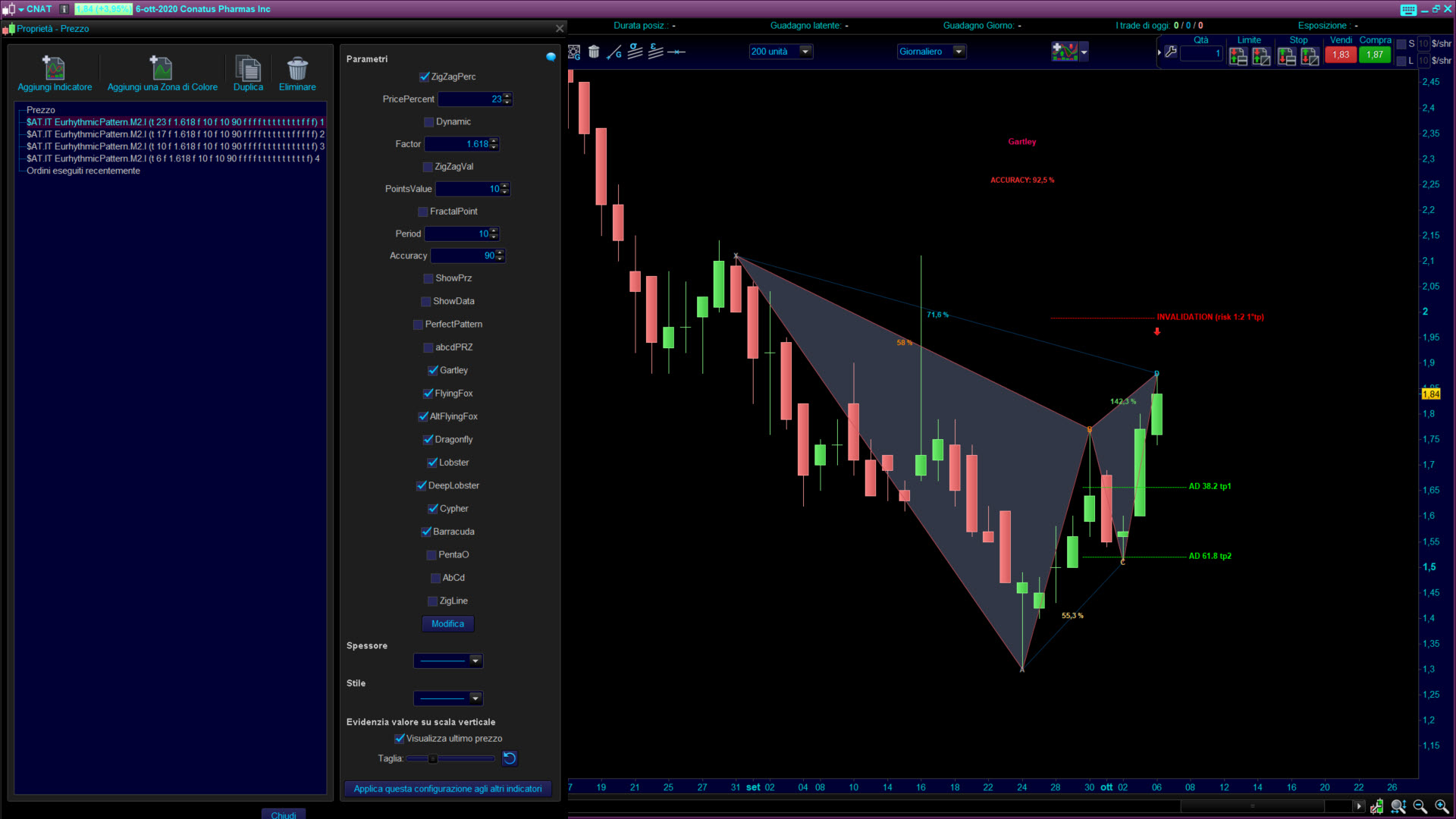Open the Giornaliero timeframe dropdown

[x=959, y=52]
